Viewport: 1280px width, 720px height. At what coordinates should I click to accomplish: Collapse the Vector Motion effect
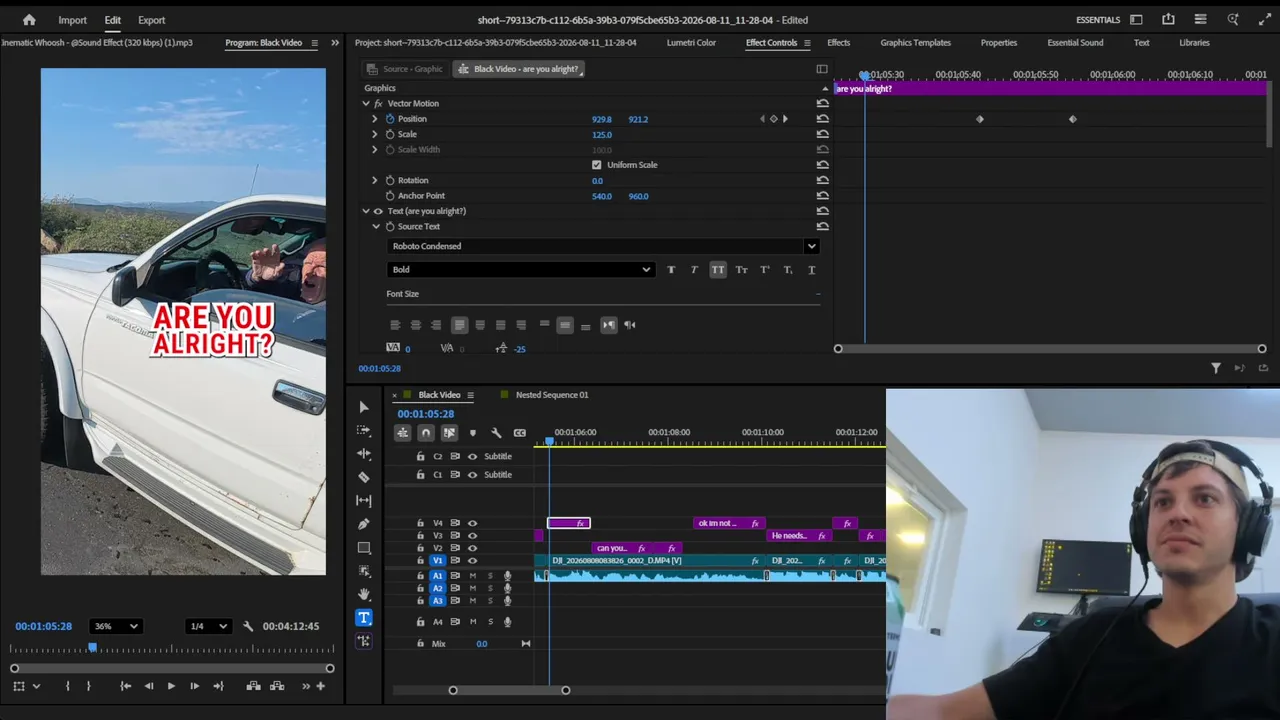tap(366, 104)
